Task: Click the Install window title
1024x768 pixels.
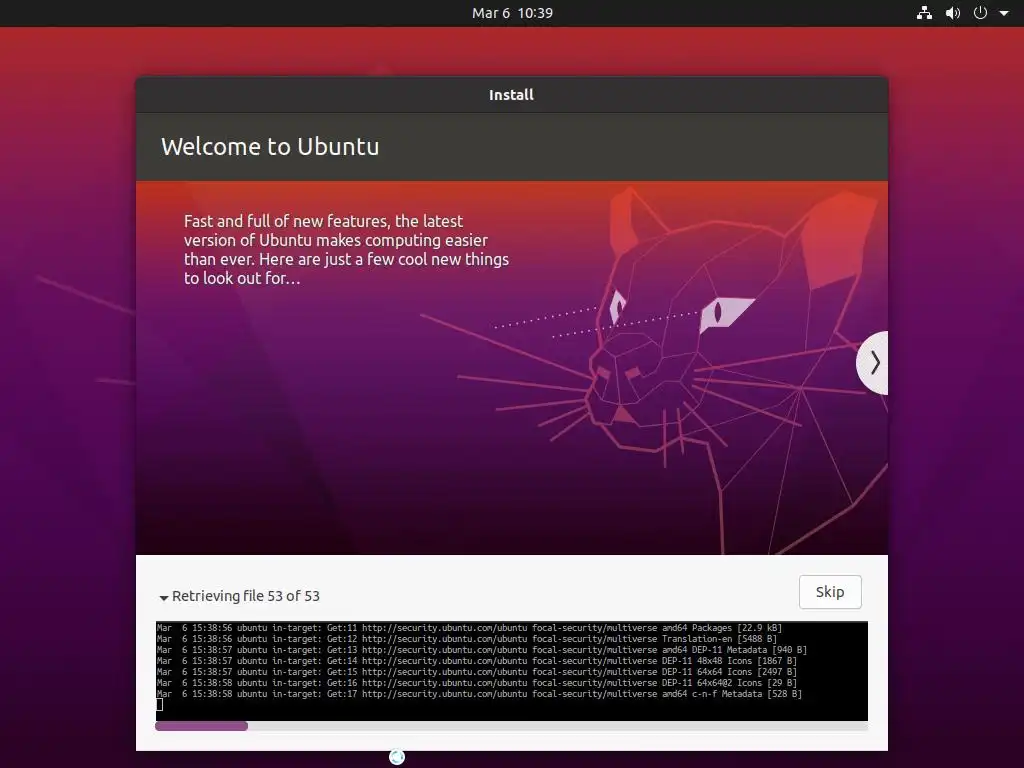Action: point(511,95)
